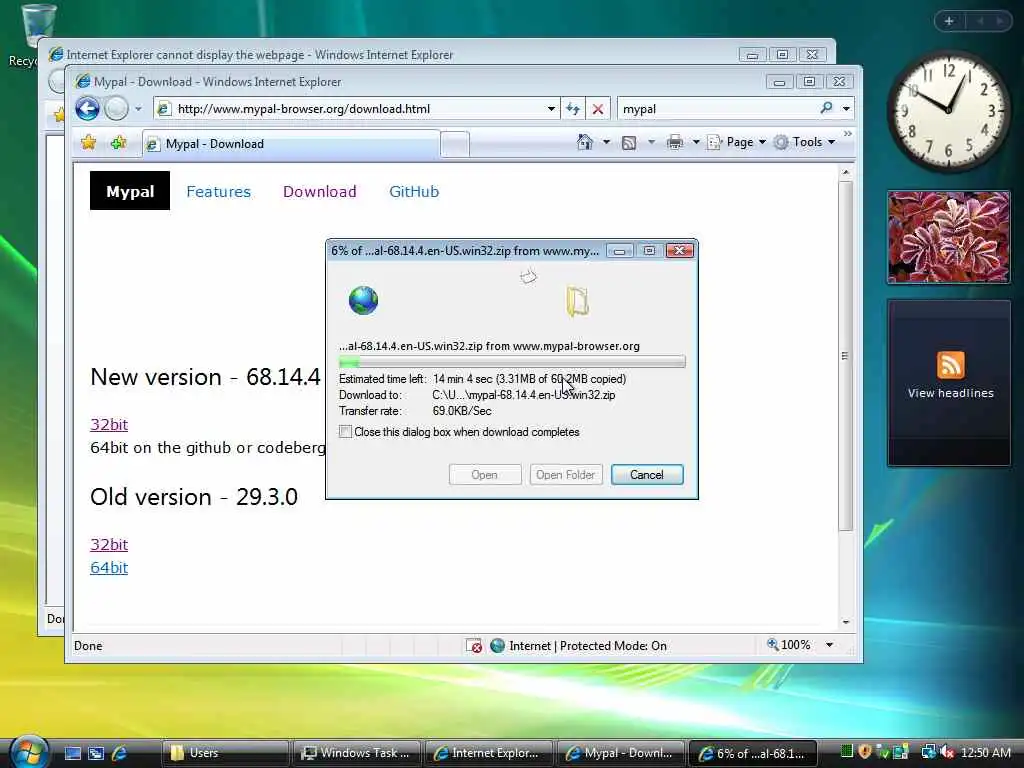The image size is (1024, 768).
Task: Click the RSS feeds icon in the toolbar
Action: pos(629,142)
